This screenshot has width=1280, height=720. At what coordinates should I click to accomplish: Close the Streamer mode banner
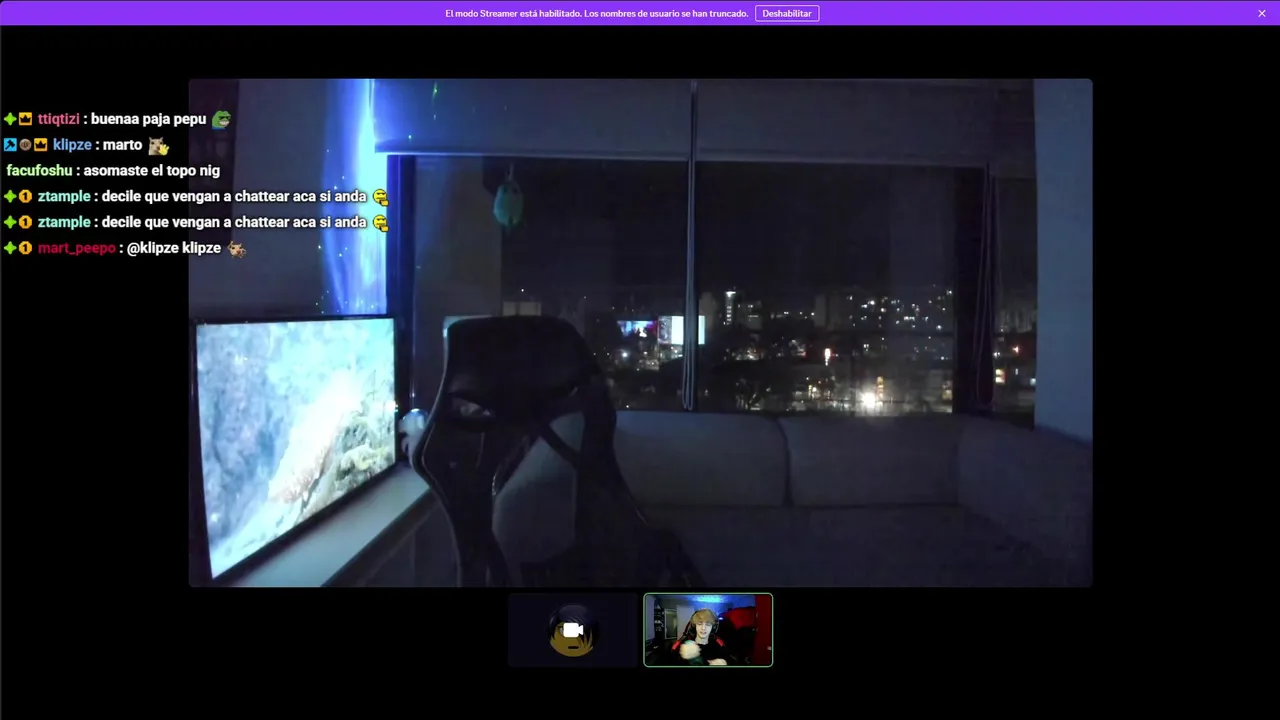pos(1262,13)
